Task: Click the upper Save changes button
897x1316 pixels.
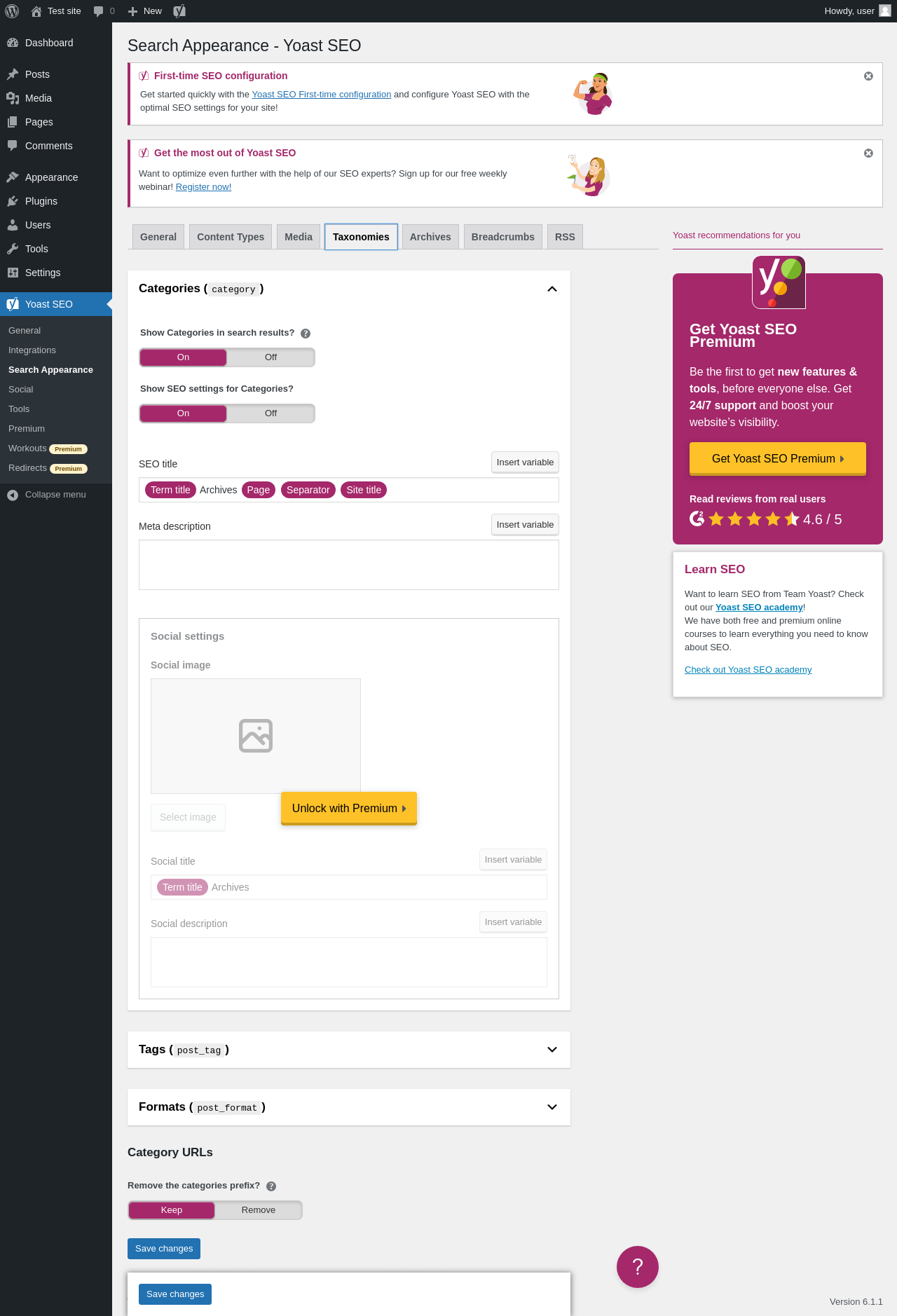Action: (x=164, y=1249)
